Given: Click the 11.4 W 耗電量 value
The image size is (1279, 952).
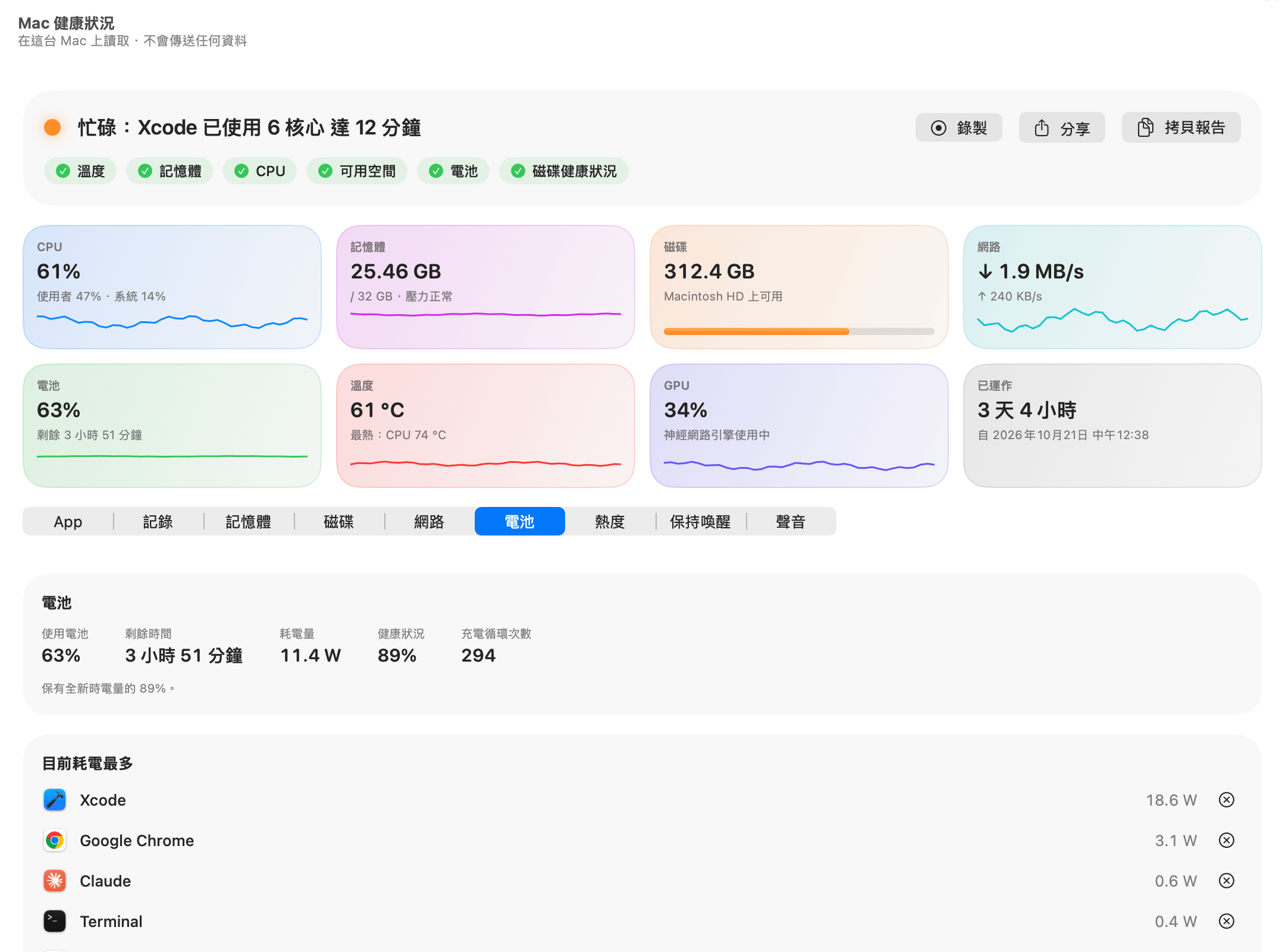Looking at the screenshot, I should point(311,656).
